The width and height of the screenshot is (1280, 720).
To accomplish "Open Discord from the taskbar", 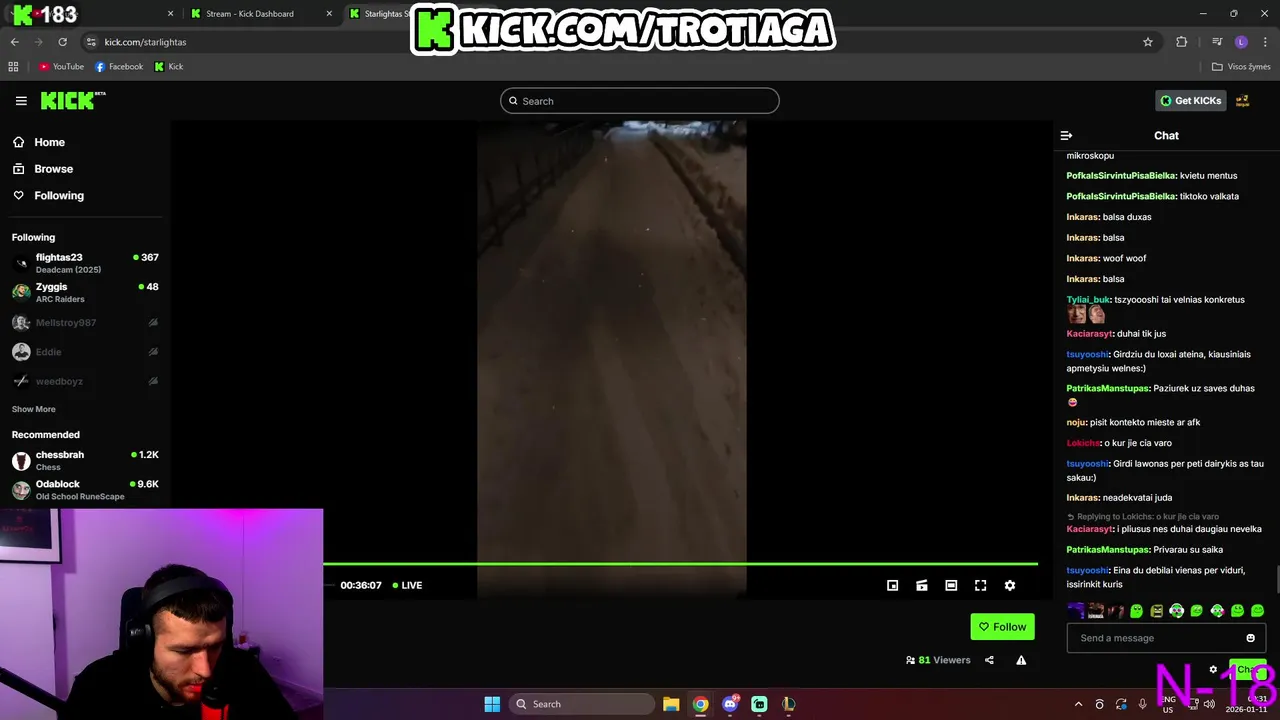I will click(x=730, y=704).
